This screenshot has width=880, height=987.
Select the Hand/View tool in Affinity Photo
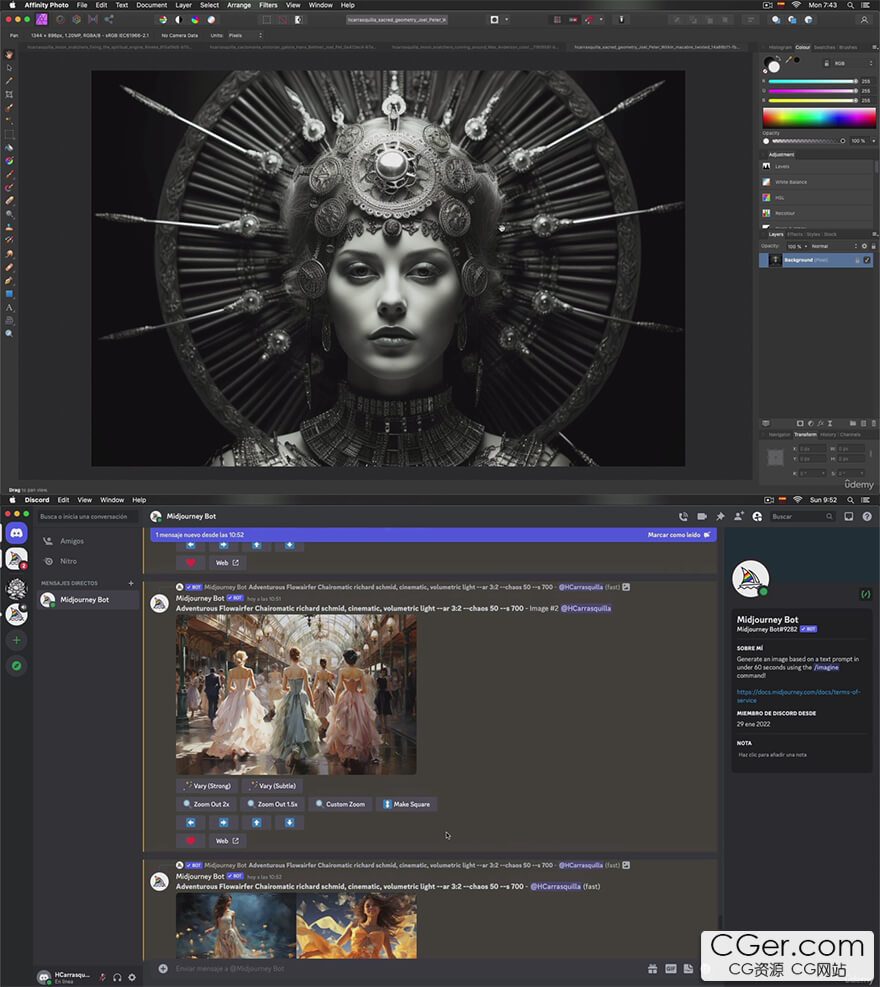click(9, 55)
